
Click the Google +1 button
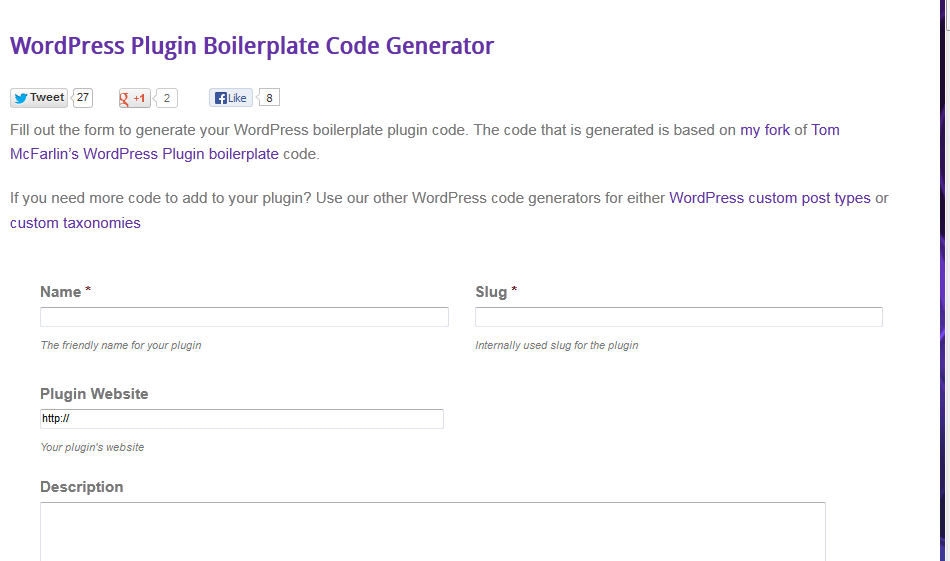135,98
